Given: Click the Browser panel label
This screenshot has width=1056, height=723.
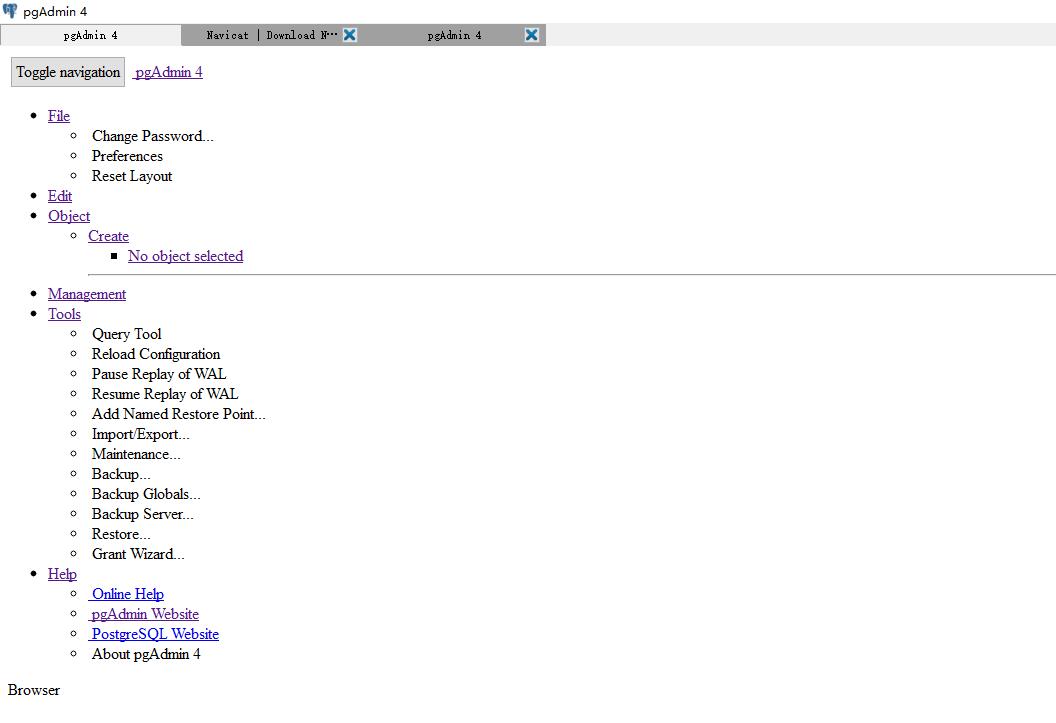Looking at the screenshot, I should (x=34, y=691).
